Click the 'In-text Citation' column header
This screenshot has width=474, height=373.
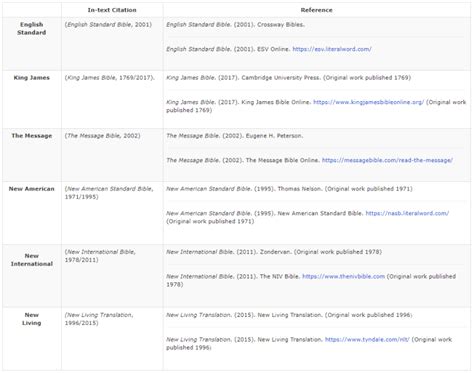[x=112, y=10]
